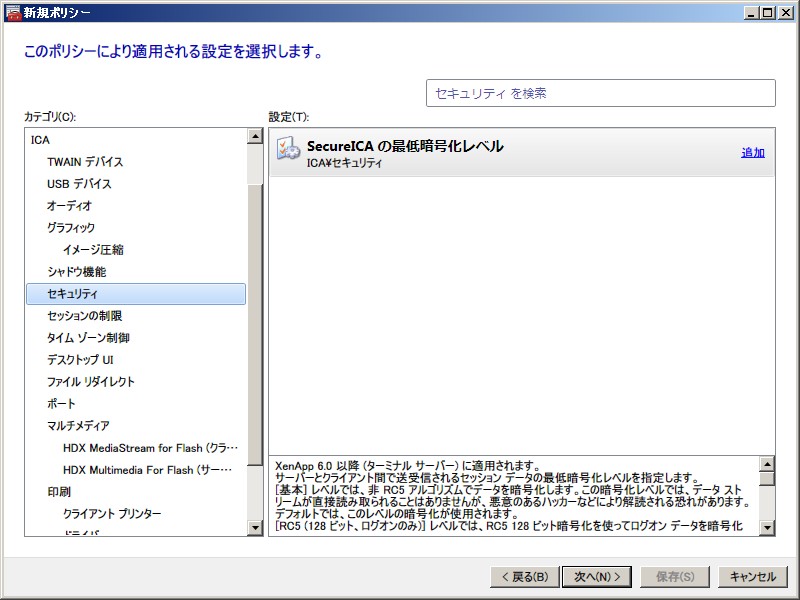Choose イメージ圧縮 under グラフィック
Screen dimensions: 800x600
click(x=93, y=250)
